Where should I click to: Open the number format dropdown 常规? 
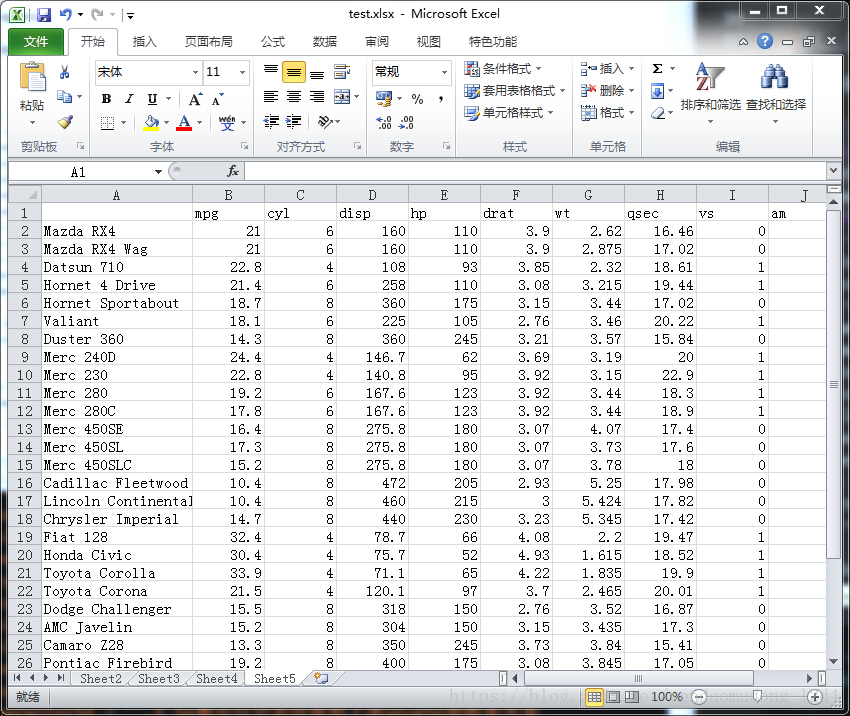pyautogui.click(x=444, y=72)
